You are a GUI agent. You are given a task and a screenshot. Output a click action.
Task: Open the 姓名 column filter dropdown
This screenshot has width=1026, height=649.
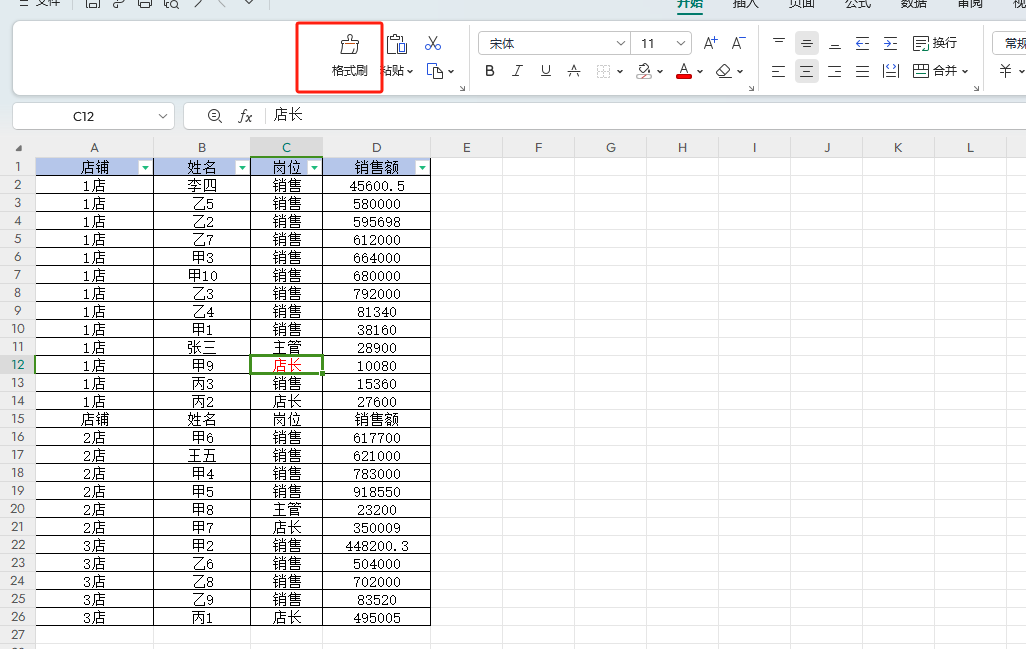point(242,167)
